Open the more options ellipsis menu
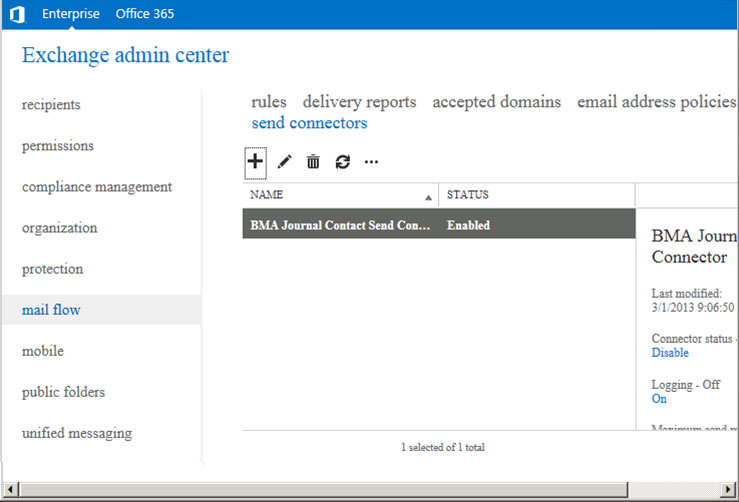Screen dimensions: 739x502 (371, 162)
